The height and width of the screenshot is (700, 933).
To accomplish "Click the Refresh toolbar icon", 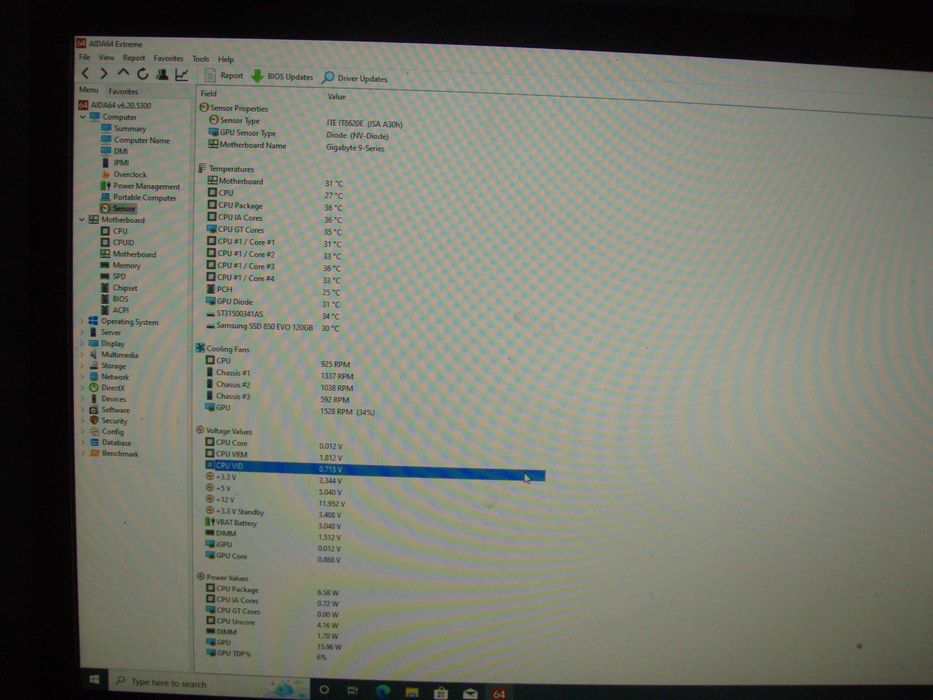I will [x=143, y=74].
